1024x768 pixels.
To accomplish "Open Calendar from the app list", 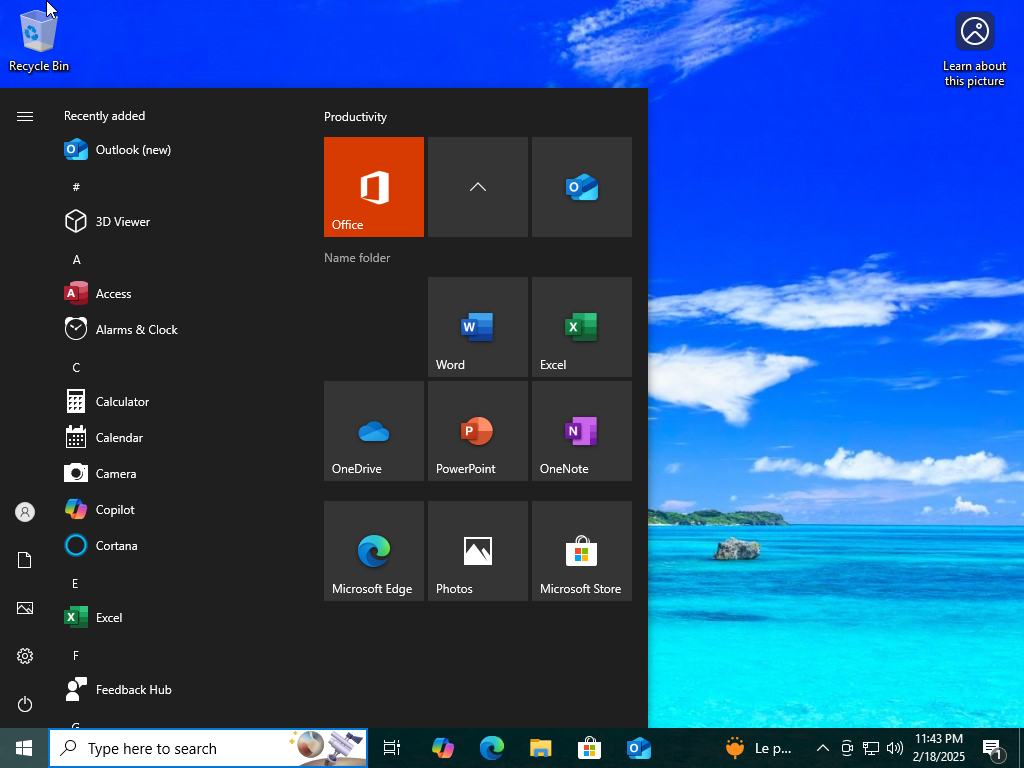I will (x=176, y=438).
